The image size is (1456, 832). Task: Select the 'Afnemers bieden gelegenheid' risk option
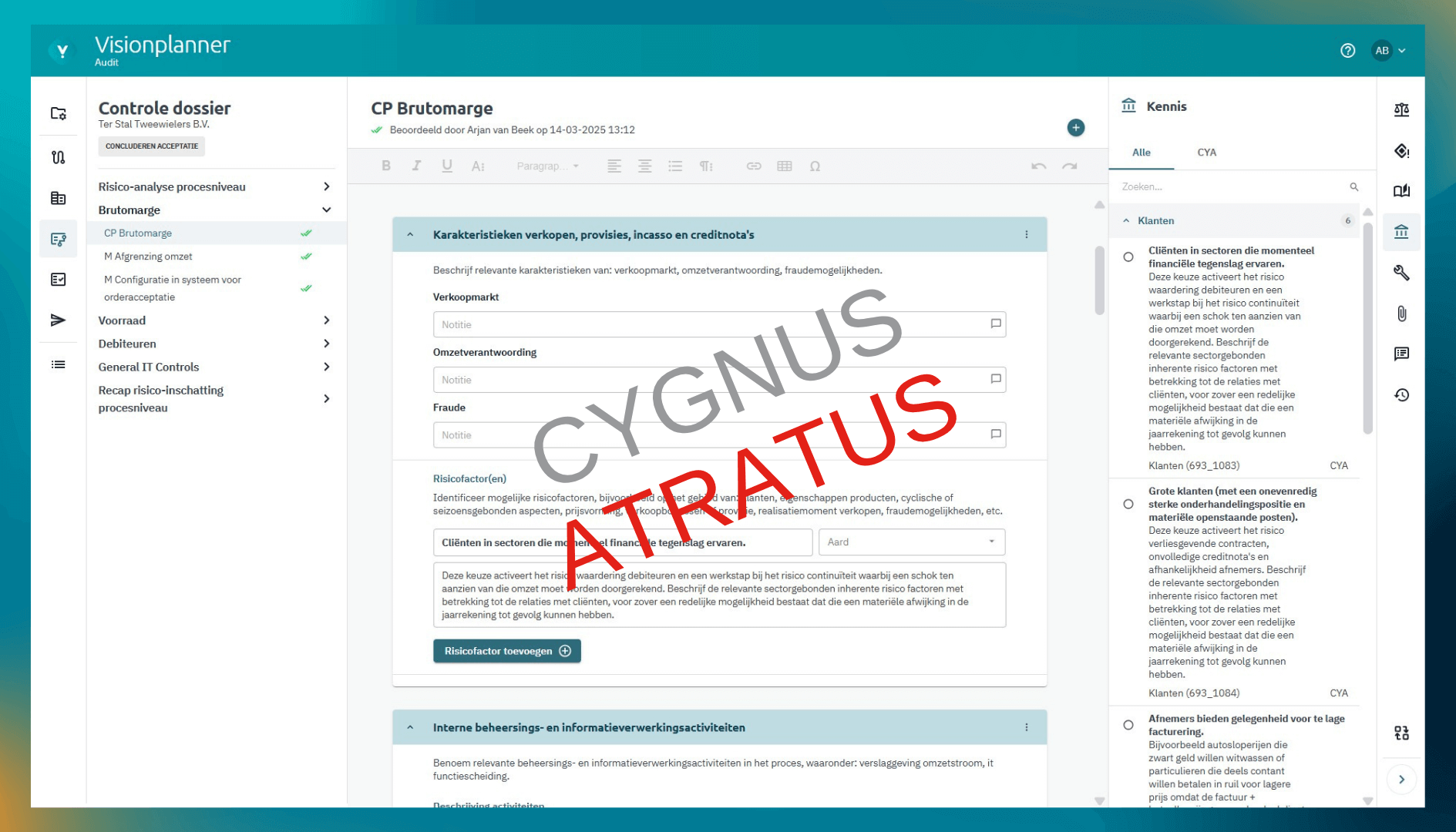(x=1128, y=725)
